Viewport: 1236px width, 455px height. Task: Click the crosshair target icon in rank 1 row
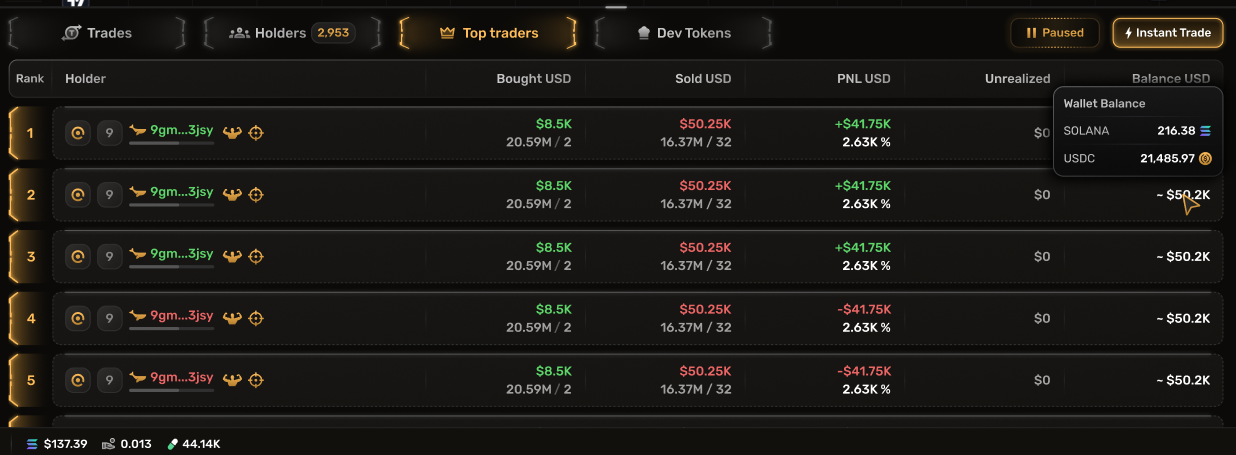[256, 132]
